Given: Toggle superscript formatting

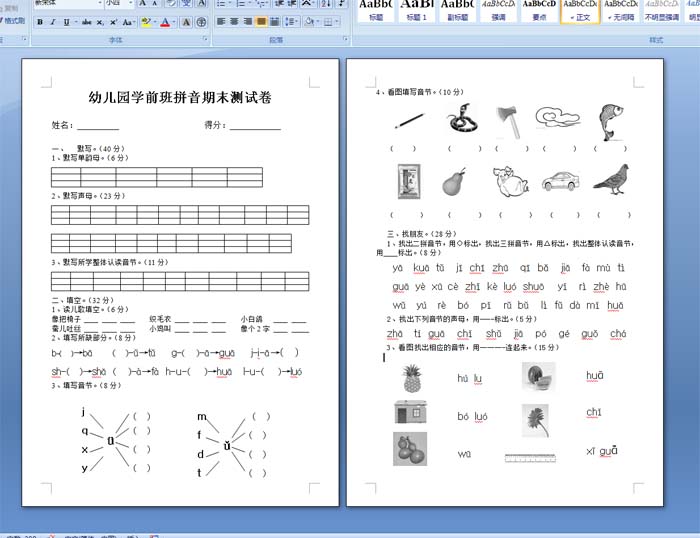Looking at the screenshot, I should [113, 22].
